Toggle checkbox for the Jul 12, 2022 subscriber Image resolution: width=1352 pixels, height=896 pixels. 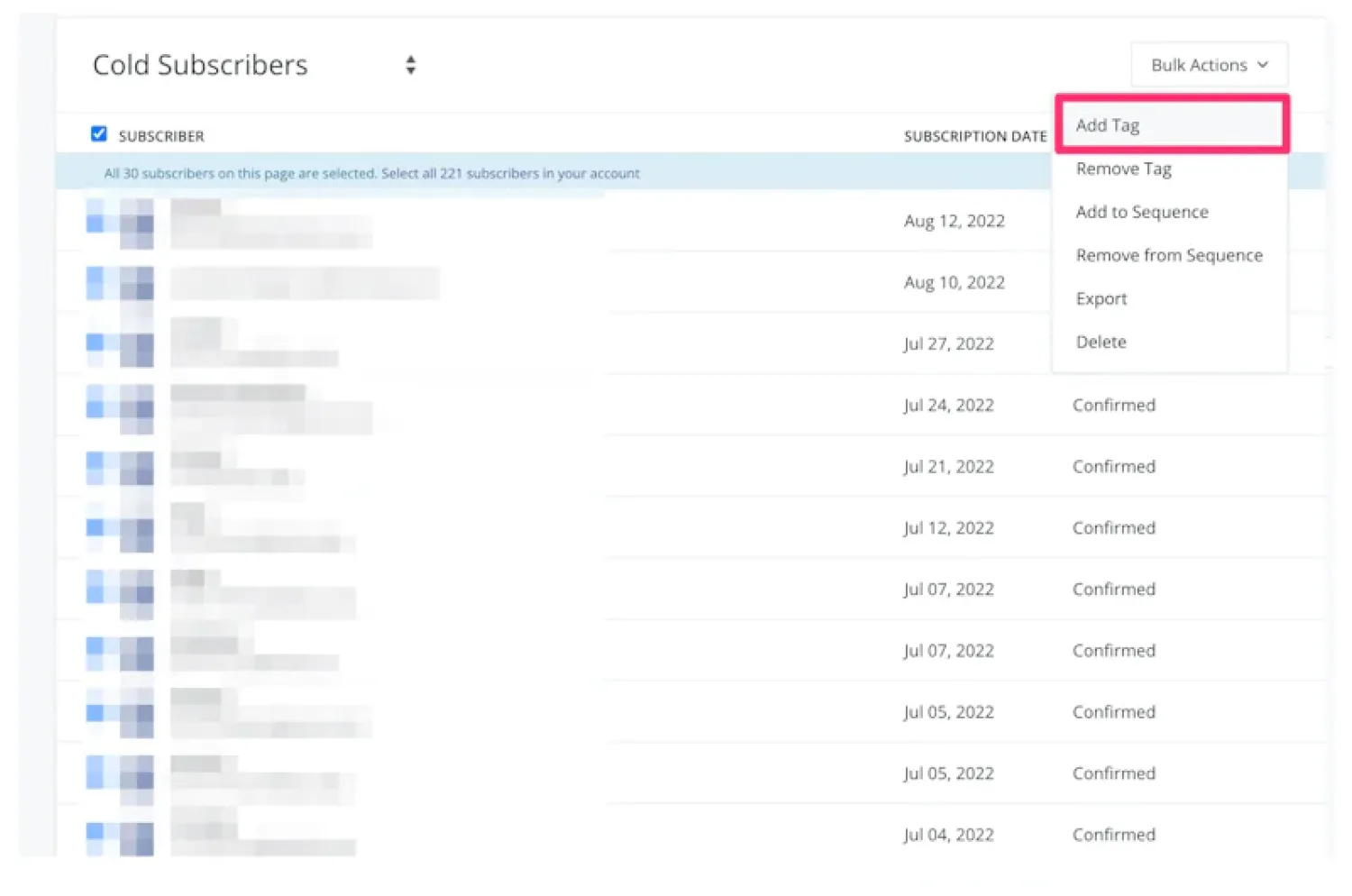click(x=95, y=527)
